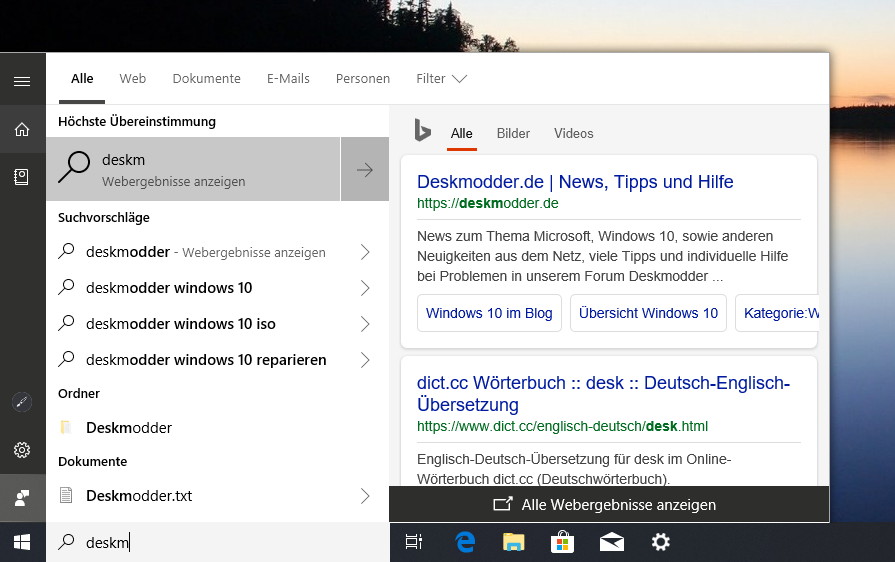Click the dict.cc englisch-deutsch URL
The image size is (895, 562).
point(562,426)
